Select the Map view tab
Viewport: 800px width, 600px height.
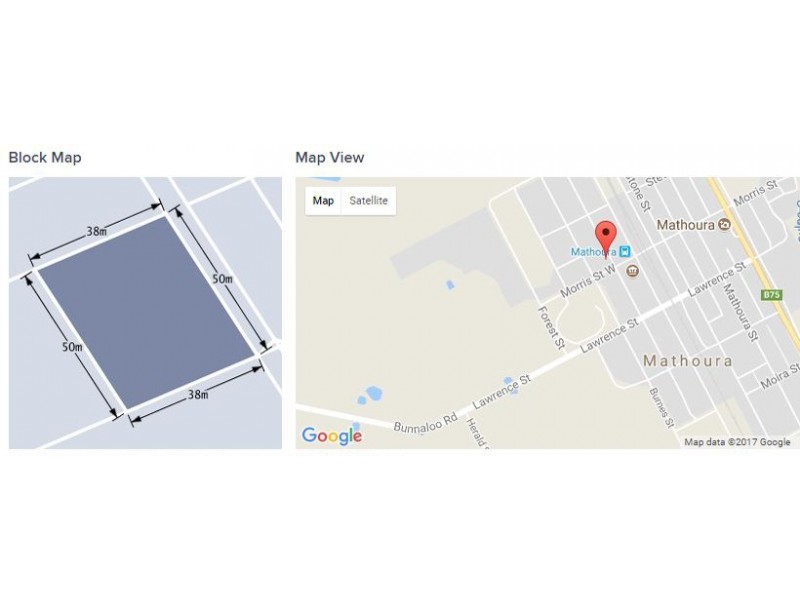(323, 201)
